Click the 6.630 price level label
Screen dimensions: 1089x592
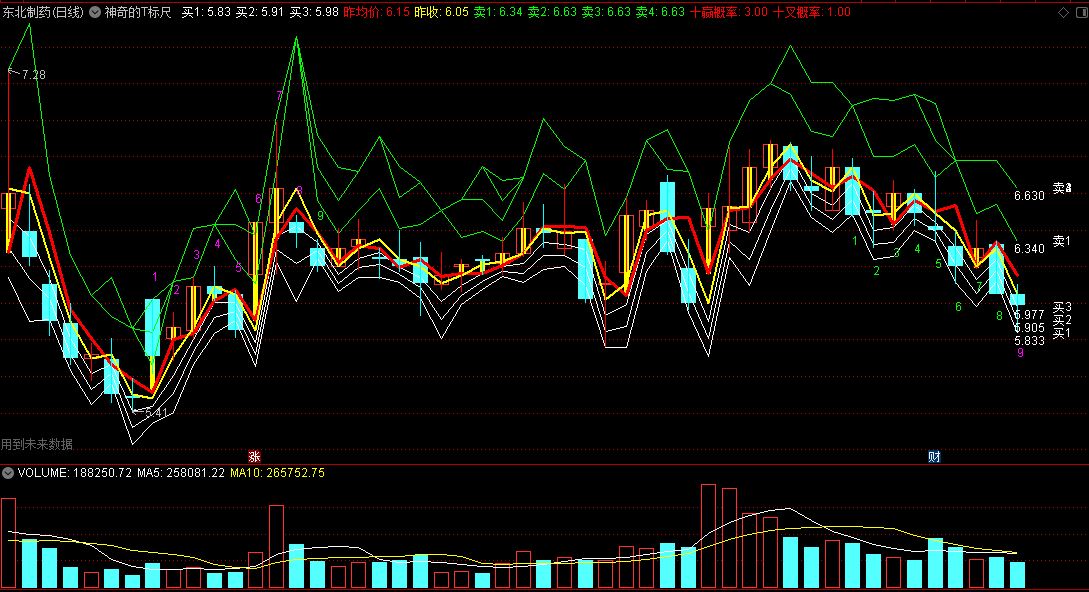point(1029,196)
